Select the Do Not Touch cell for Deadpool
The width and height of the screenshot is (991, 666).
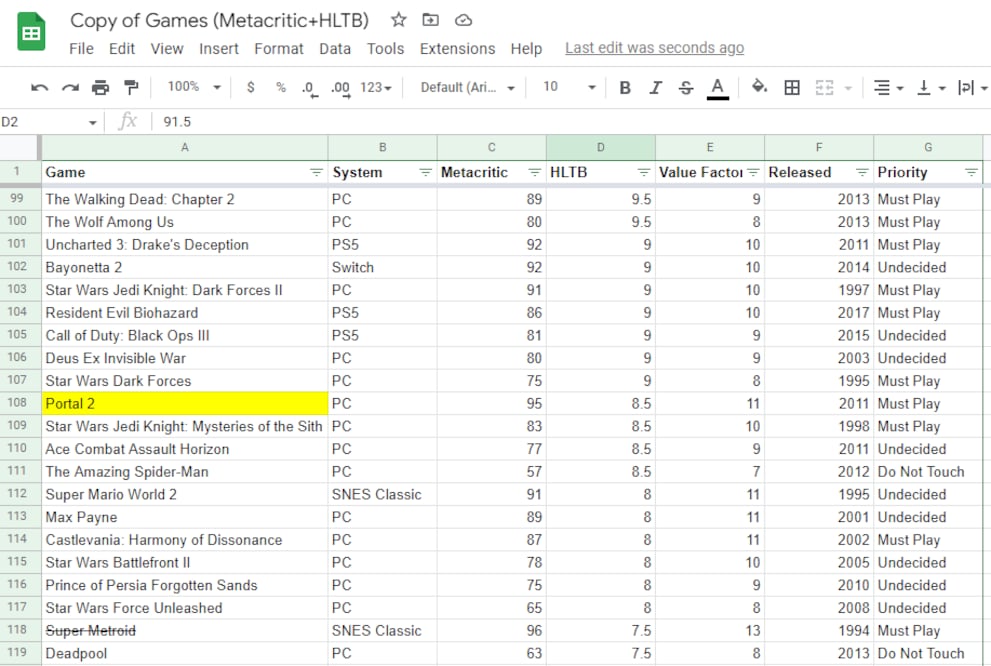pos(928,653)
